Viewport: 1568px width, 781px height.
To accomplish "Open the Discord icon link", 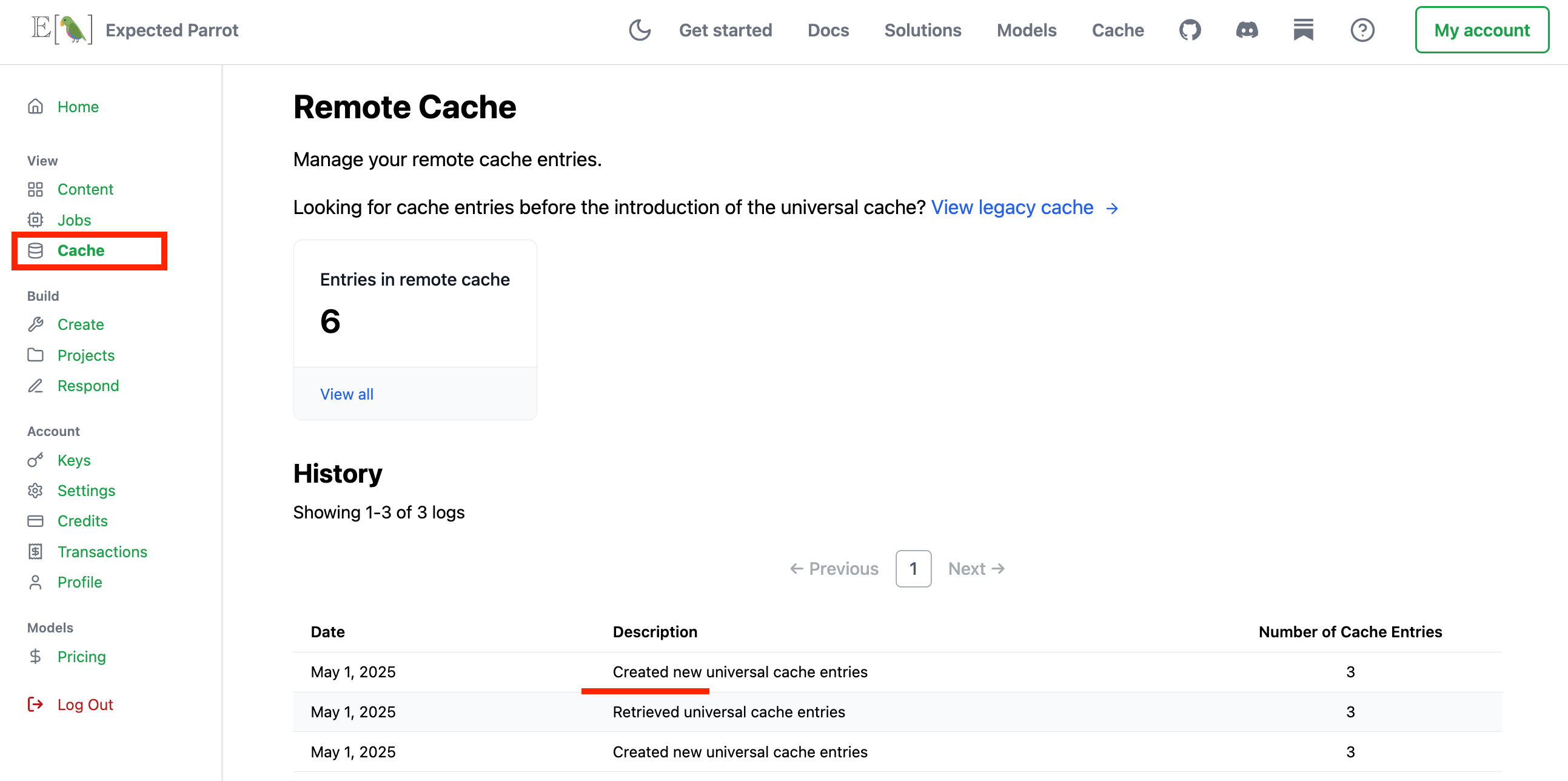I will pyautogui.click(x=1246, y=30).
